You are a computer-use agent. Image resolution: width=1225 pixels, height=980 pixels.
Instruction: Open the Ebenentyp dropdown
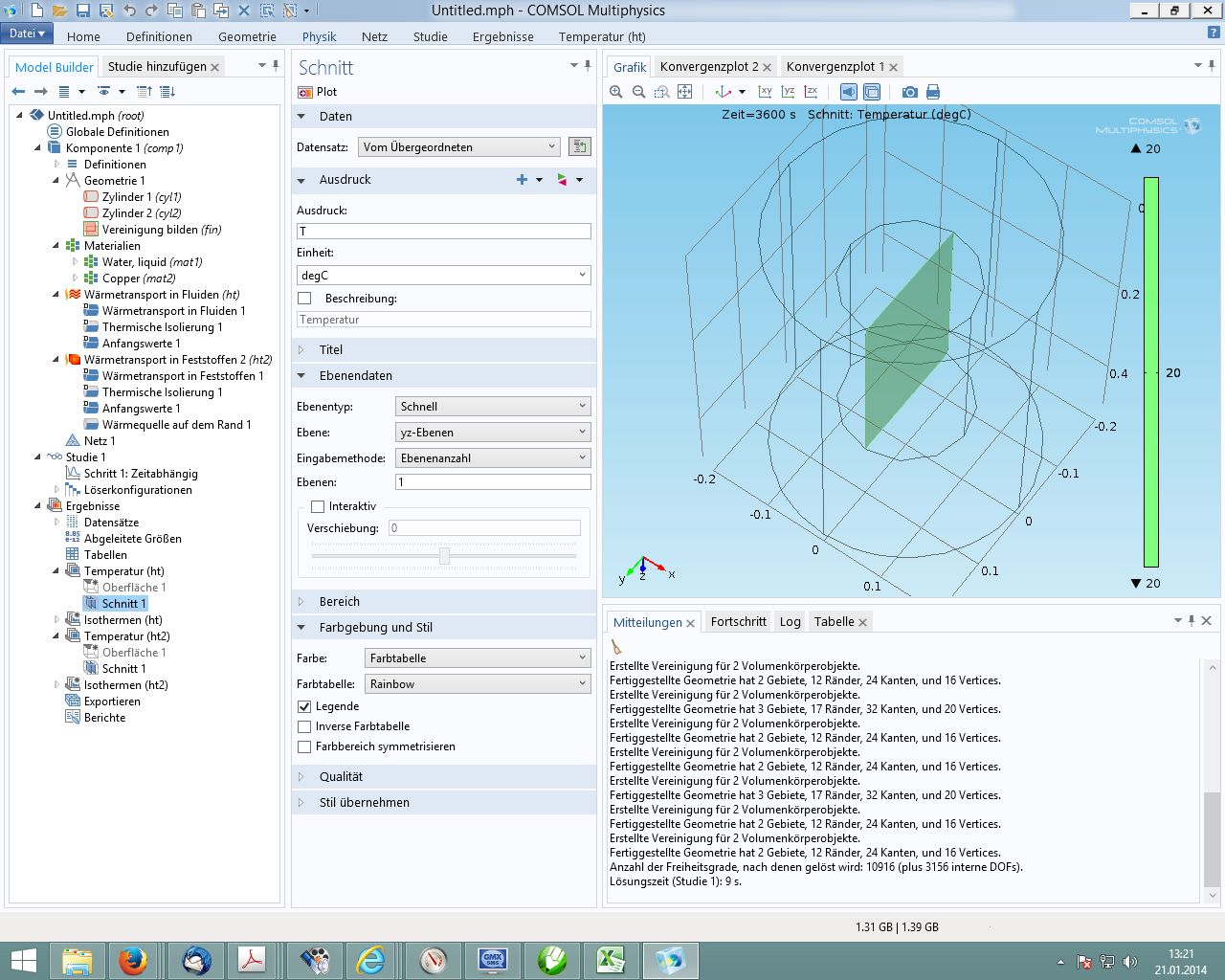pyautogui.click(x=493, y=406)
